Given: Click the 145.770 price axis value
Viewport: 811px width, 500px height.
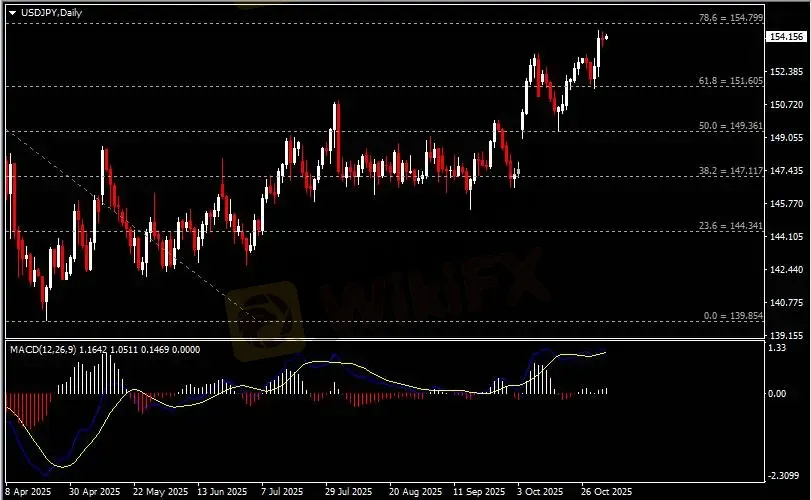Looking at the screenshot, I should point(786,204).
